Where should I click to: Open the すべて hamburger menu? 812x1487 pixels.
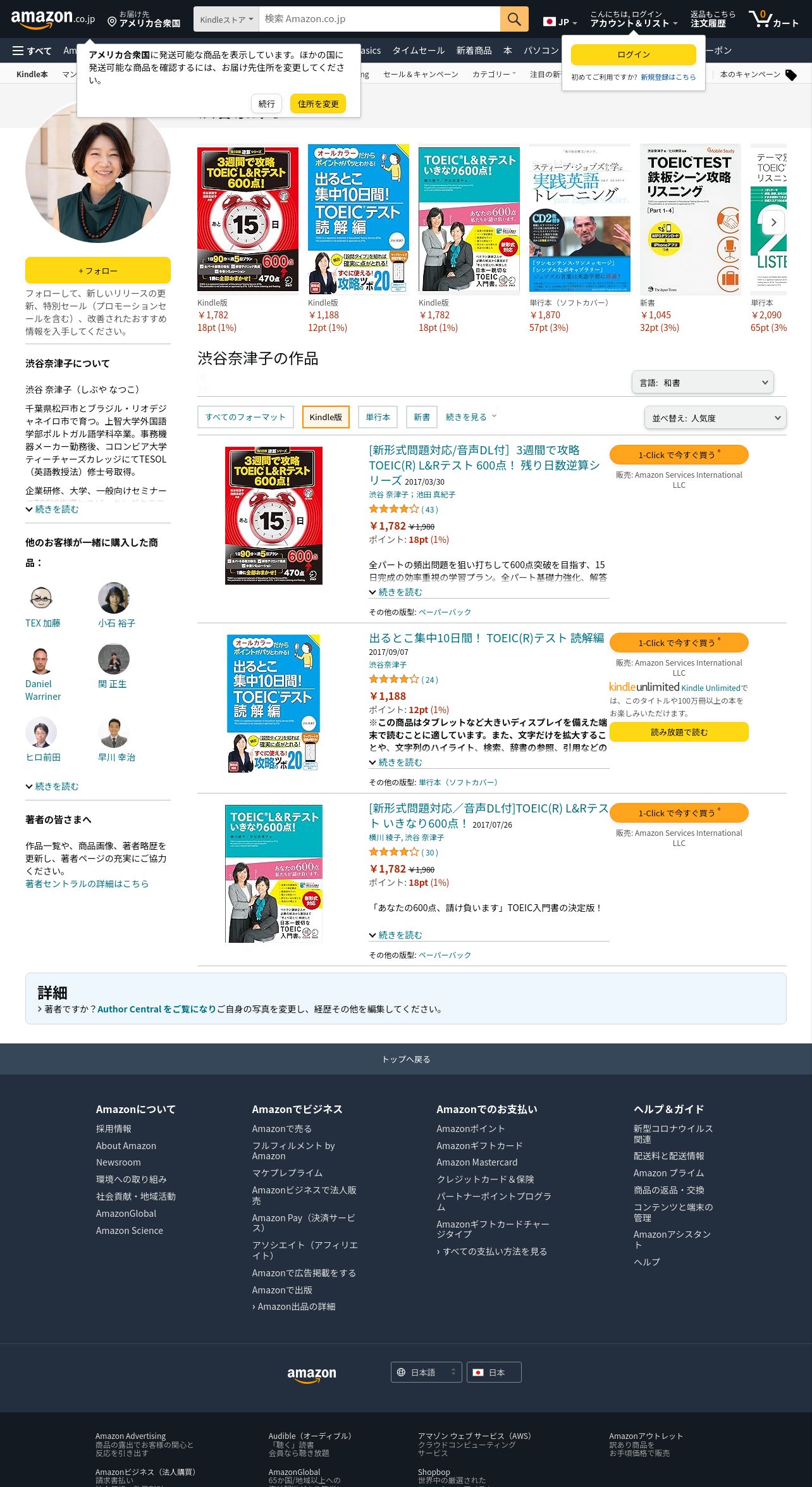coord(32,51)
